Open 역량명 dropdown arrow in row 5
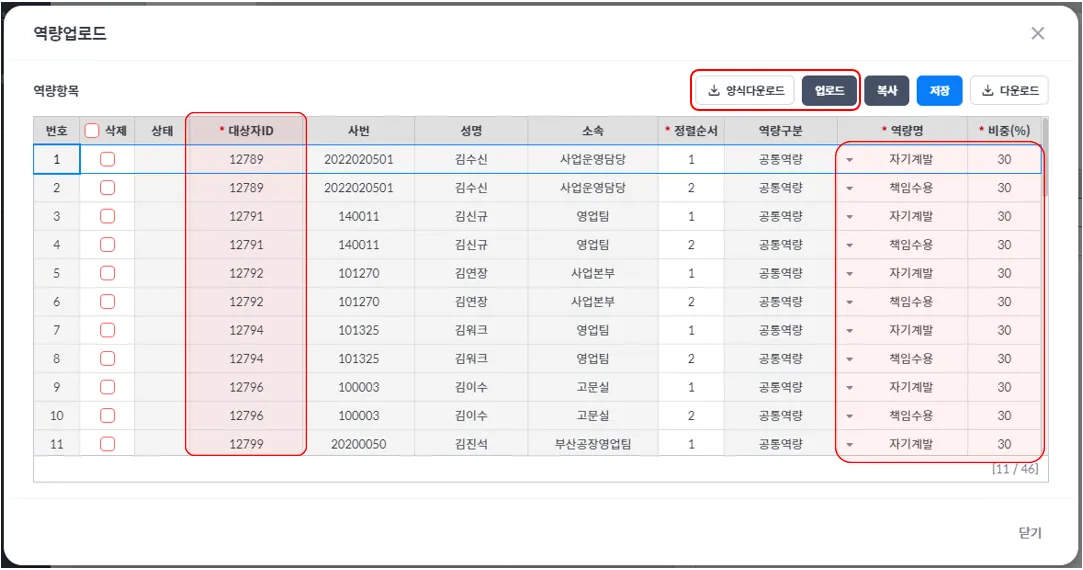Viewport: 1083px width, 570px height. point(850,274)
